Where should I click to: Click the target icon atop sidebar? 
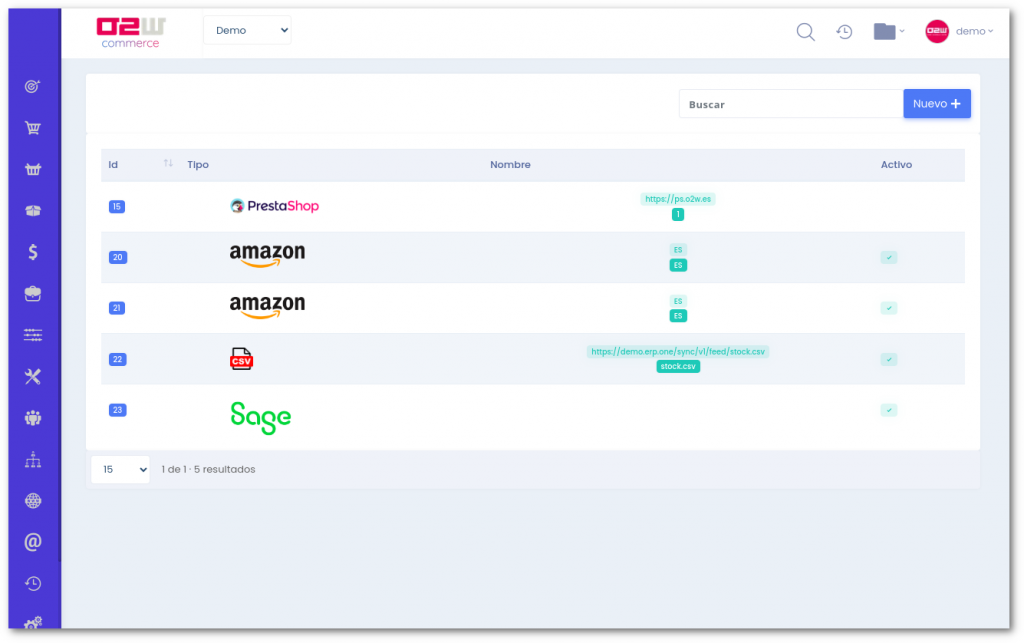(33, 87)
